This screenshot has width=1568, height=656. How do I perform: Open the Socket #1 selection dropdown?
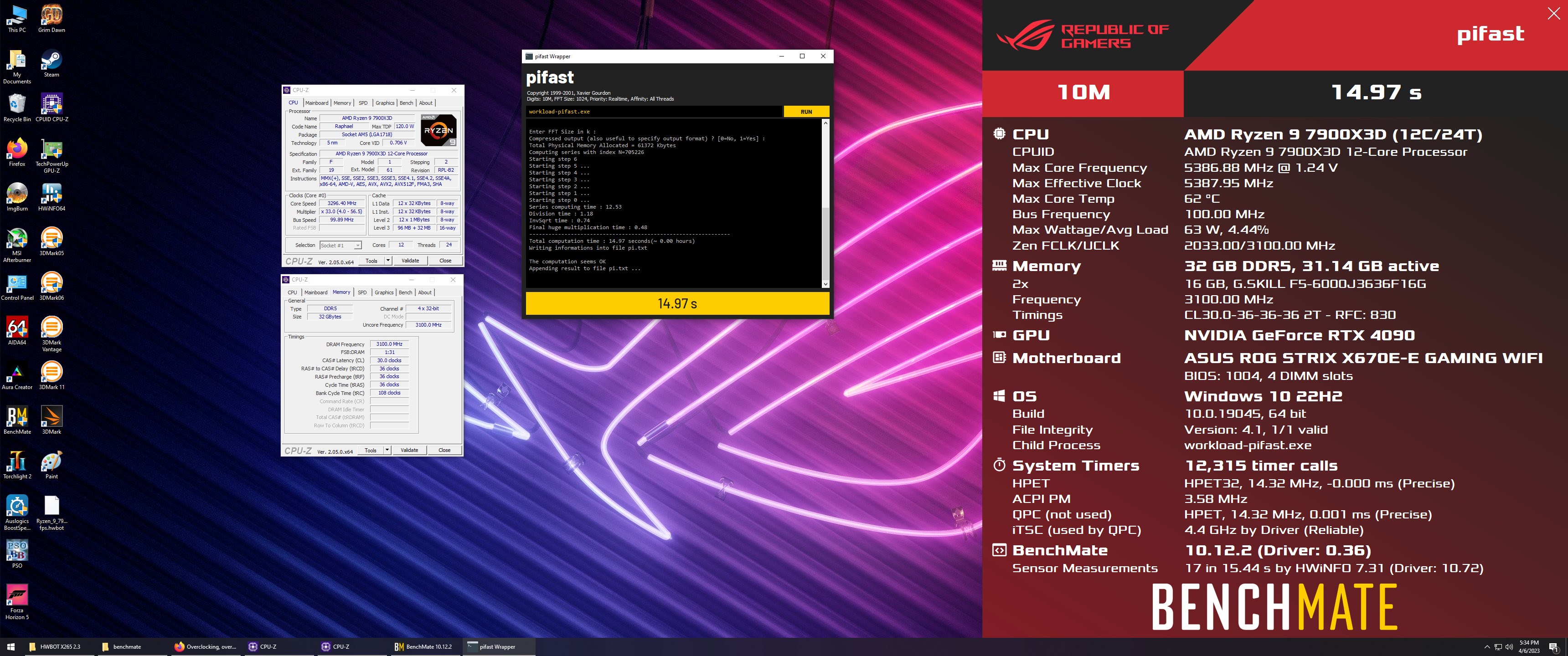coord(341,245)
